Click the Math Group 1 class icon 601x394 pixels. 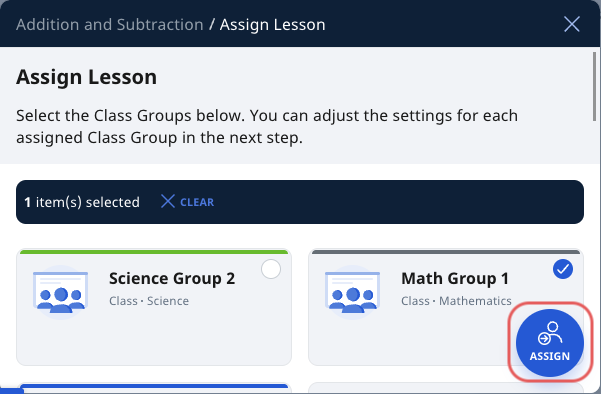(x=353, y=292)
